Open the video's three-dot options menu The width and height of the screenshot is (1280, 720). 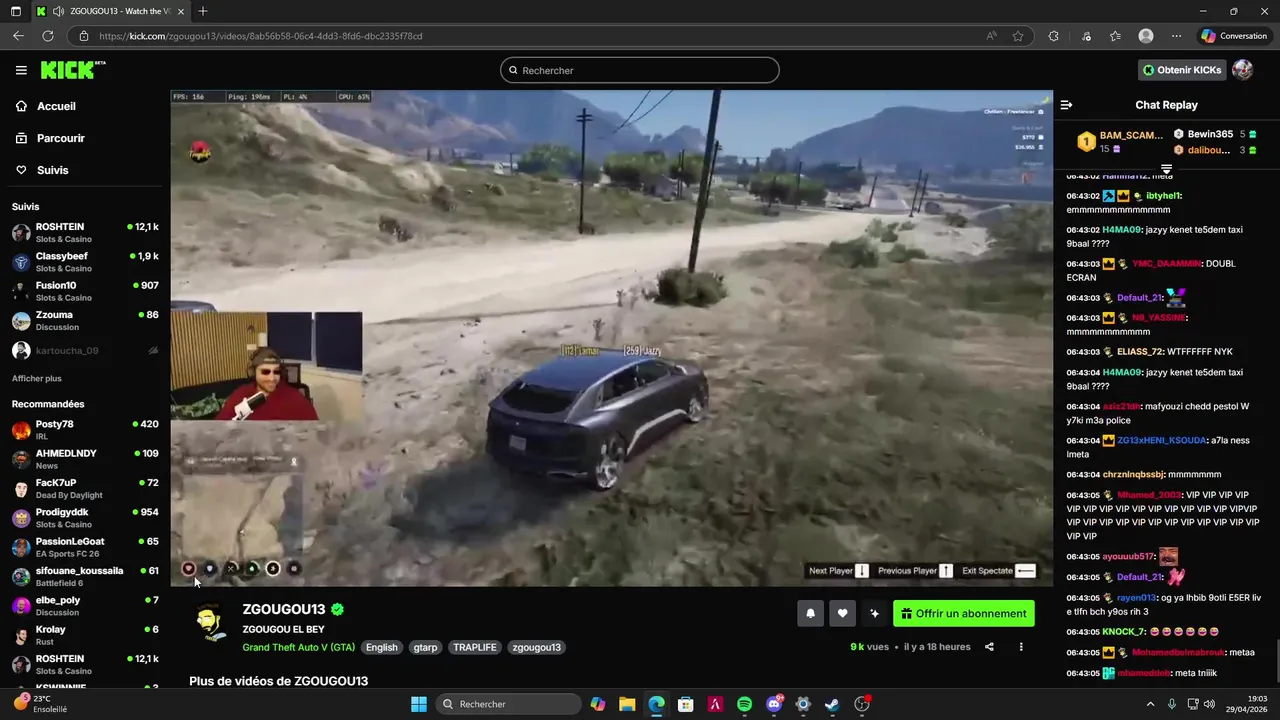(1021, 647)
